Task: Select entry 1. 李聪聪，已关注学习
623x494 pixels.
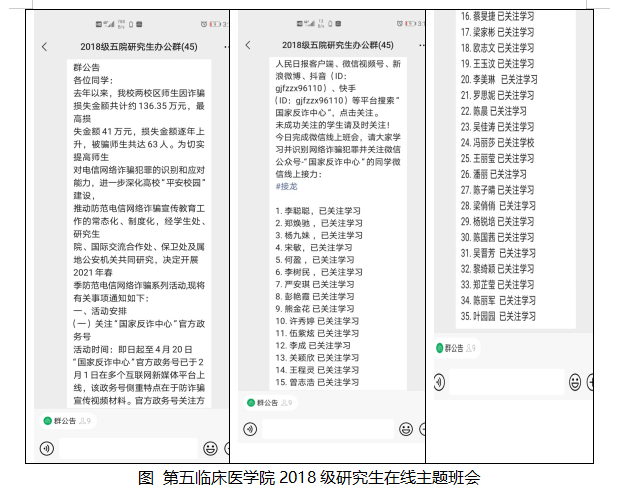Action: 318,211
